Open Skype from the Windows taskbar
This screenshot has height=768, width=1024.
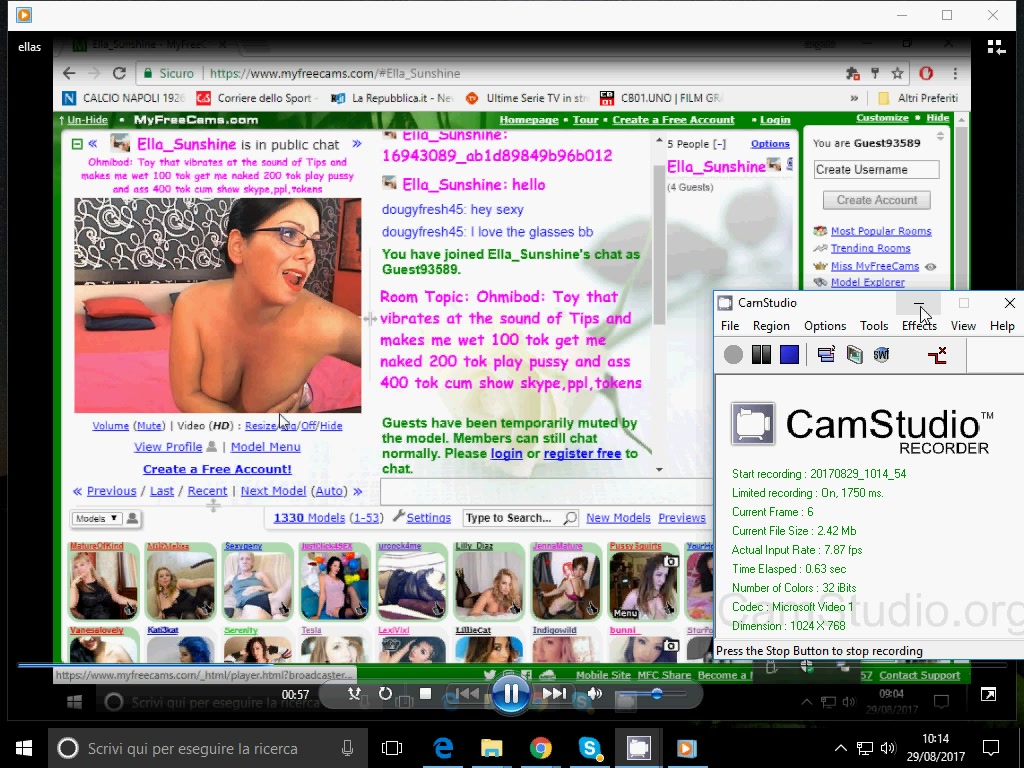[590, 748]
